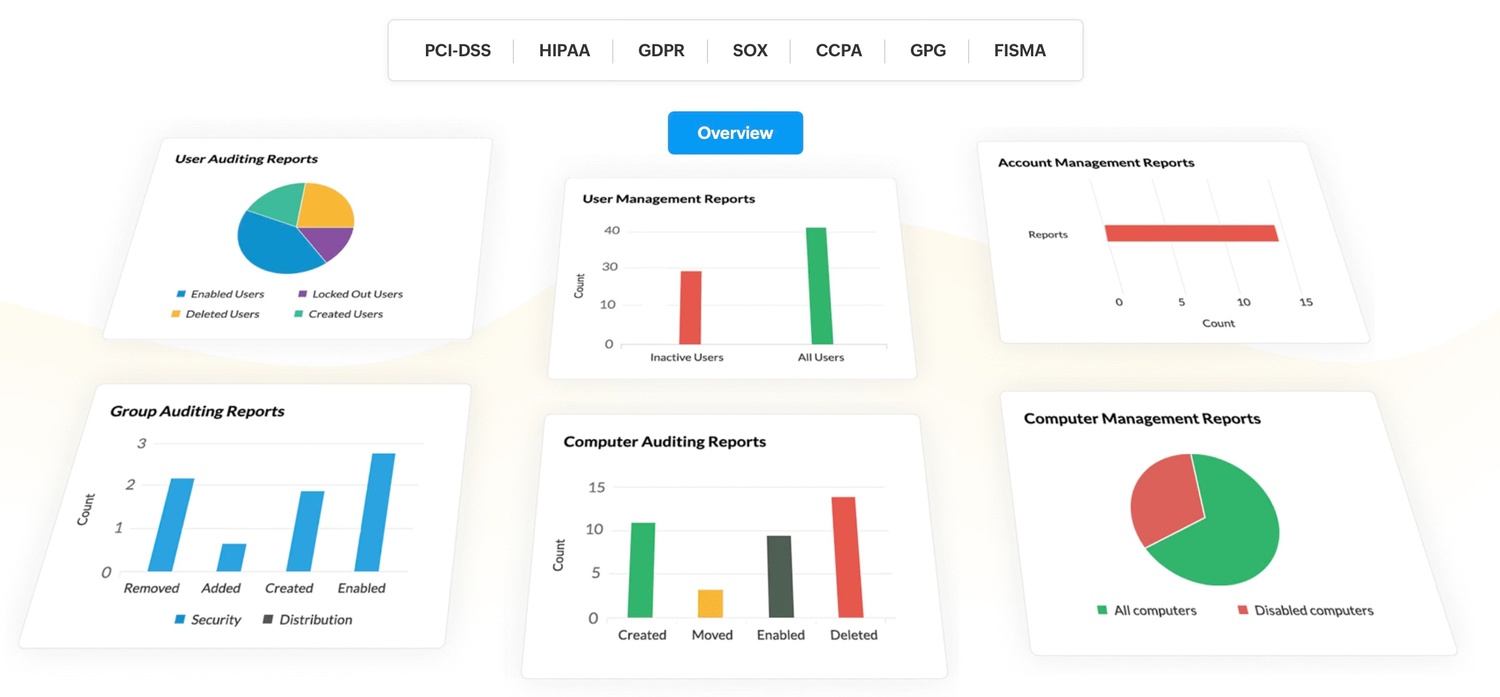Image resolution: width=1500 pixels, height=697 pixels.
Task: Open the CCPA tab
Action: (x=837, y=50)
